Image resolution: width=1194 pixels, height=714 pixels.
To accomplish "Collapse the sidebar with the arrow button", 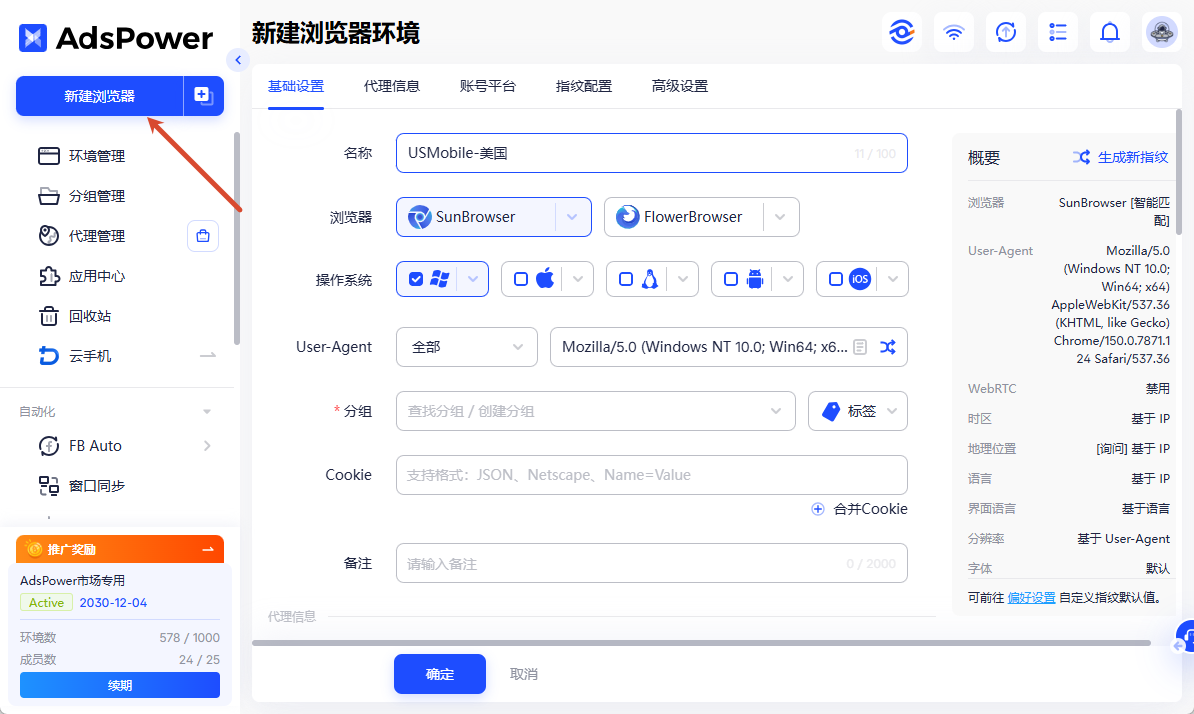I will pyautogui.click(x=238, y=60).
